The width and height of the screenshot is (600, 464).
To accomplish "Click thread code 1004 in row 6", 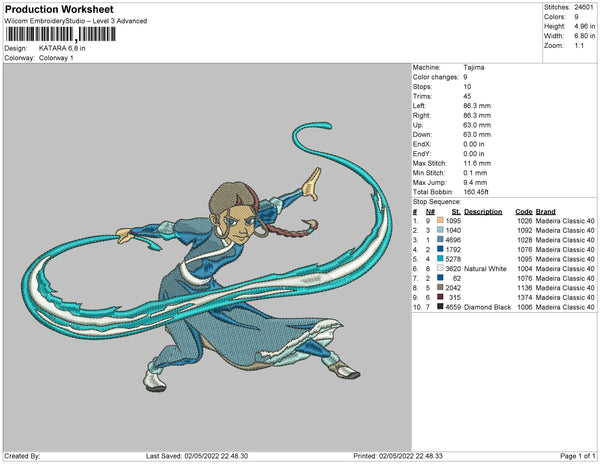I will pos(525,269).
